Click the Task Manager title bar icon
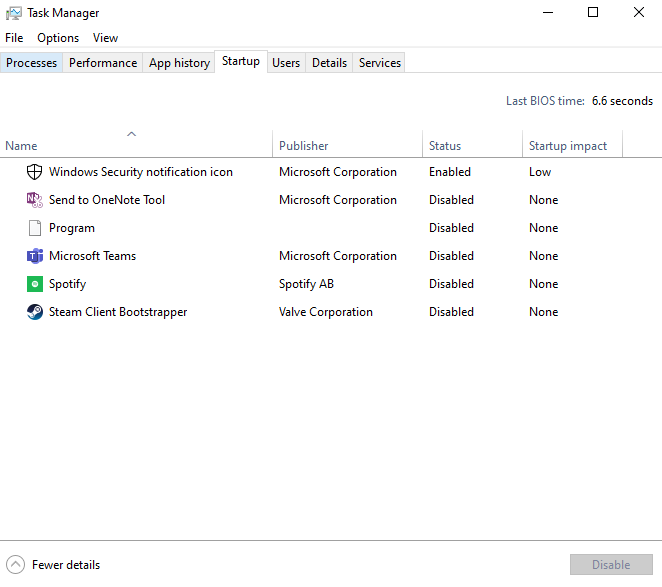The width and height of the screenshot is (662, 587). click(13, 13)
